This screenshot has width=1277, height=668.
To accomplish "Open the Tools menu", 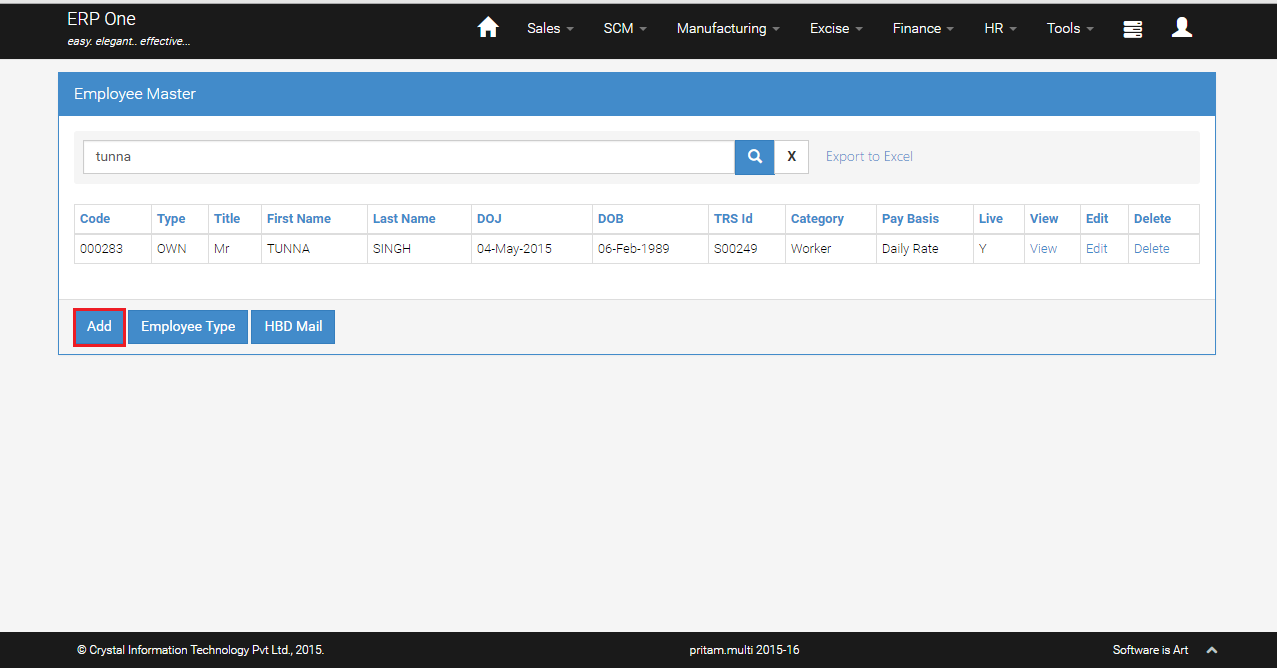I will (1070, 28).
